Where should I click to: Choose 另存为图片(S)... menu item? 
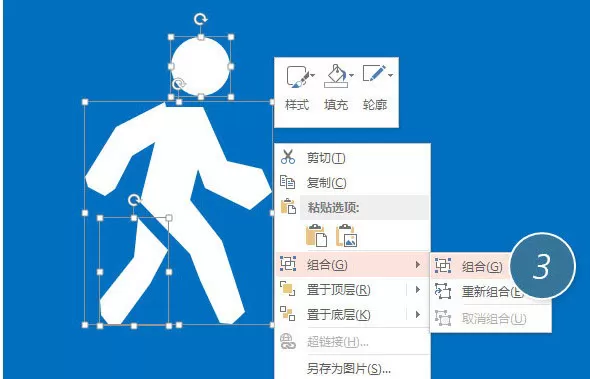[353, 368]
